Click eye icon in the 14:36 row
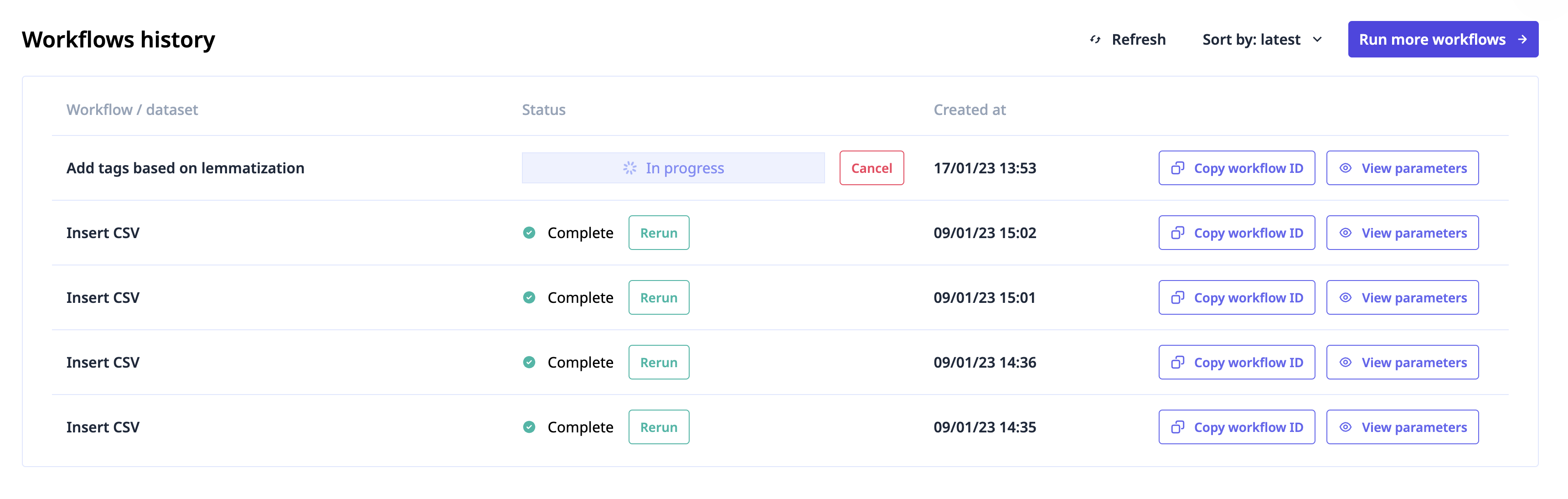1568x499 pixels. click(x=1345, y=363)
